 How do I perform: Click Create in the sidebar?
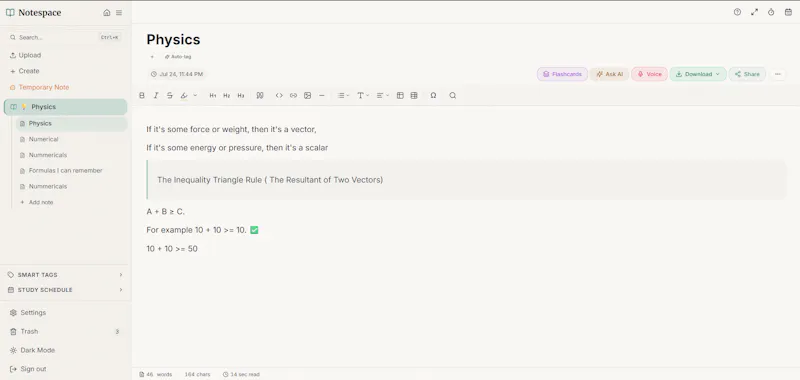[24, 71]
